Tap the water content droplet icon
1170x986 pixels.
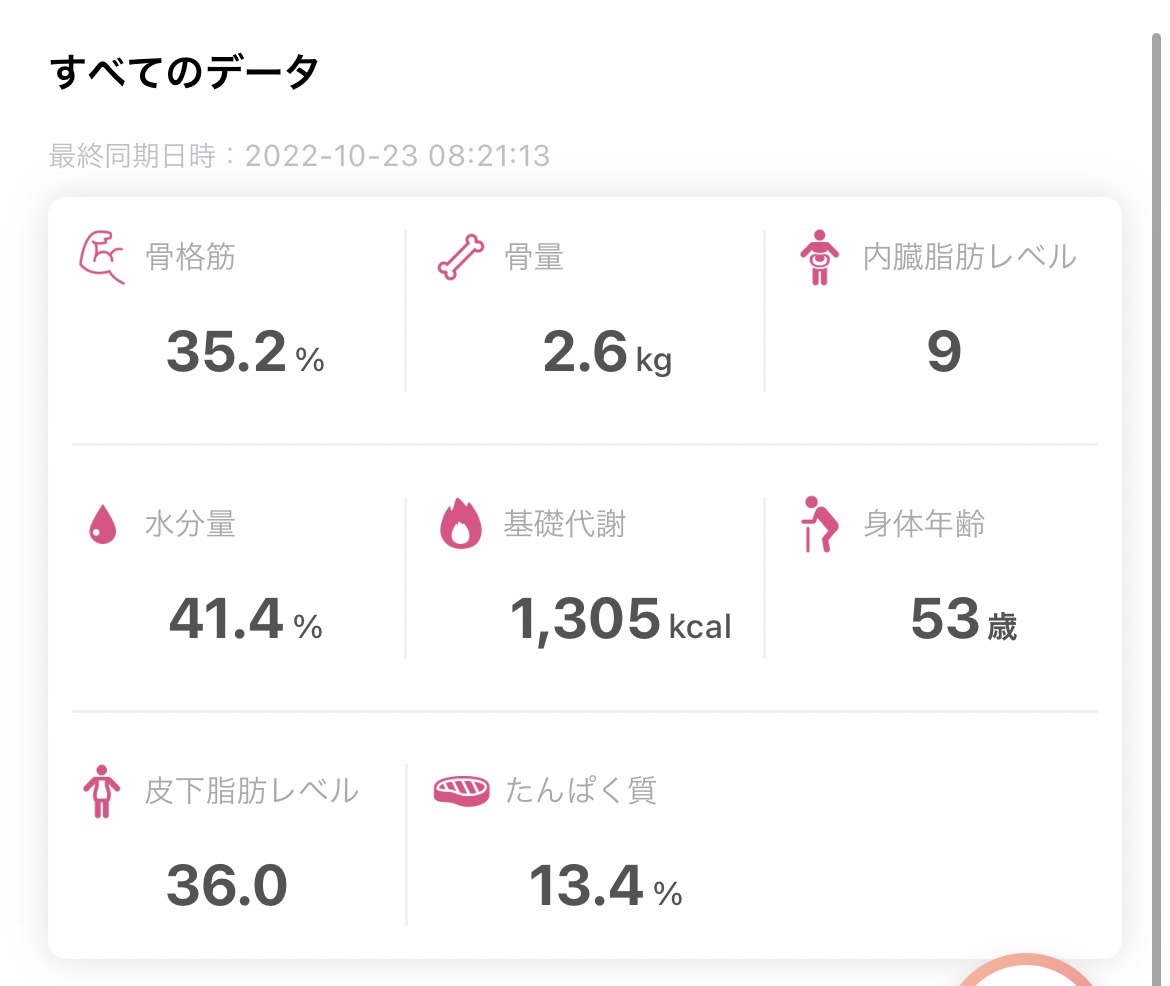click(x=102, y=524)
